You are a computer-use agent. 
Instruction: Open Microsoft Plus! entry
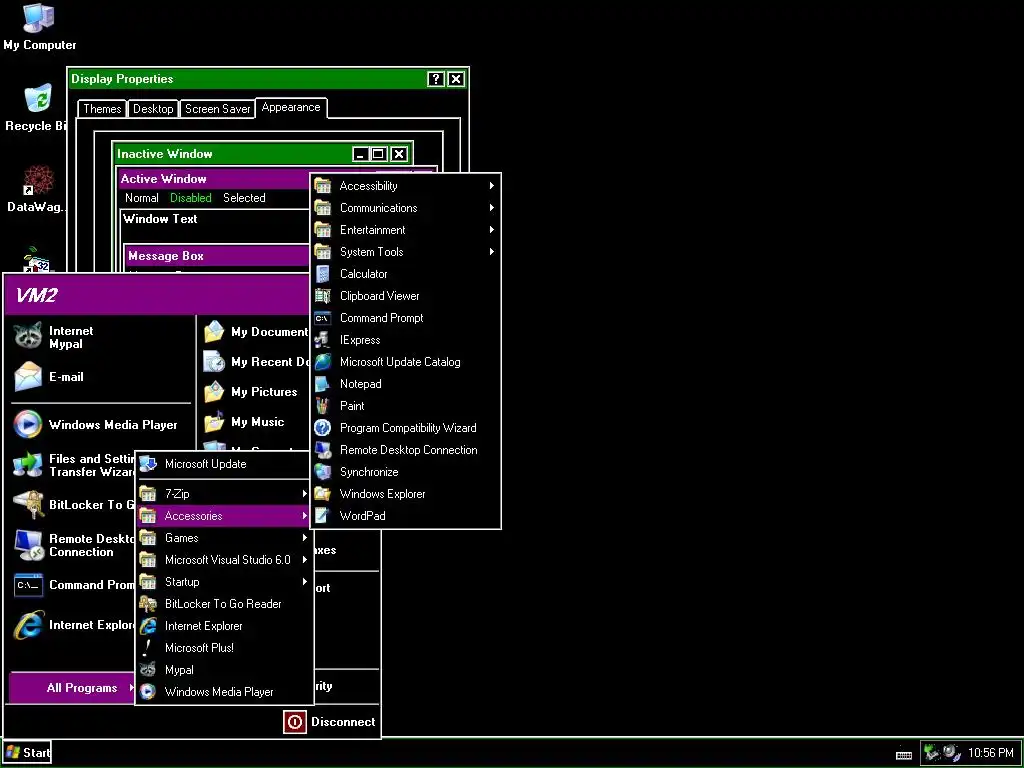[x=223, y=648]
